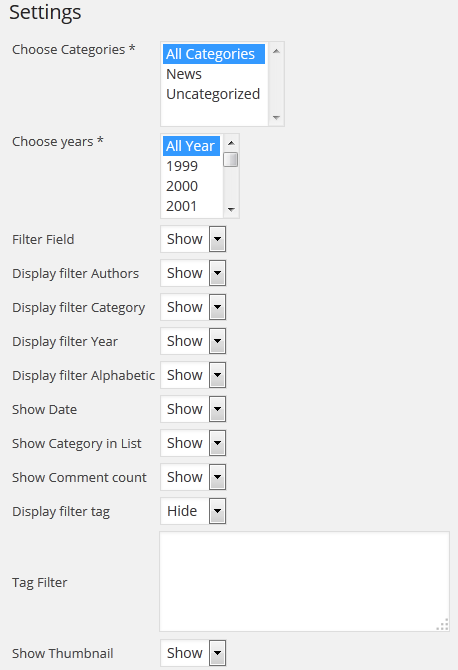Image resolution: width=458 pixels, height=670 pixels.
Task: Click inside the Tag Filter text area
Action: (305, 582)
